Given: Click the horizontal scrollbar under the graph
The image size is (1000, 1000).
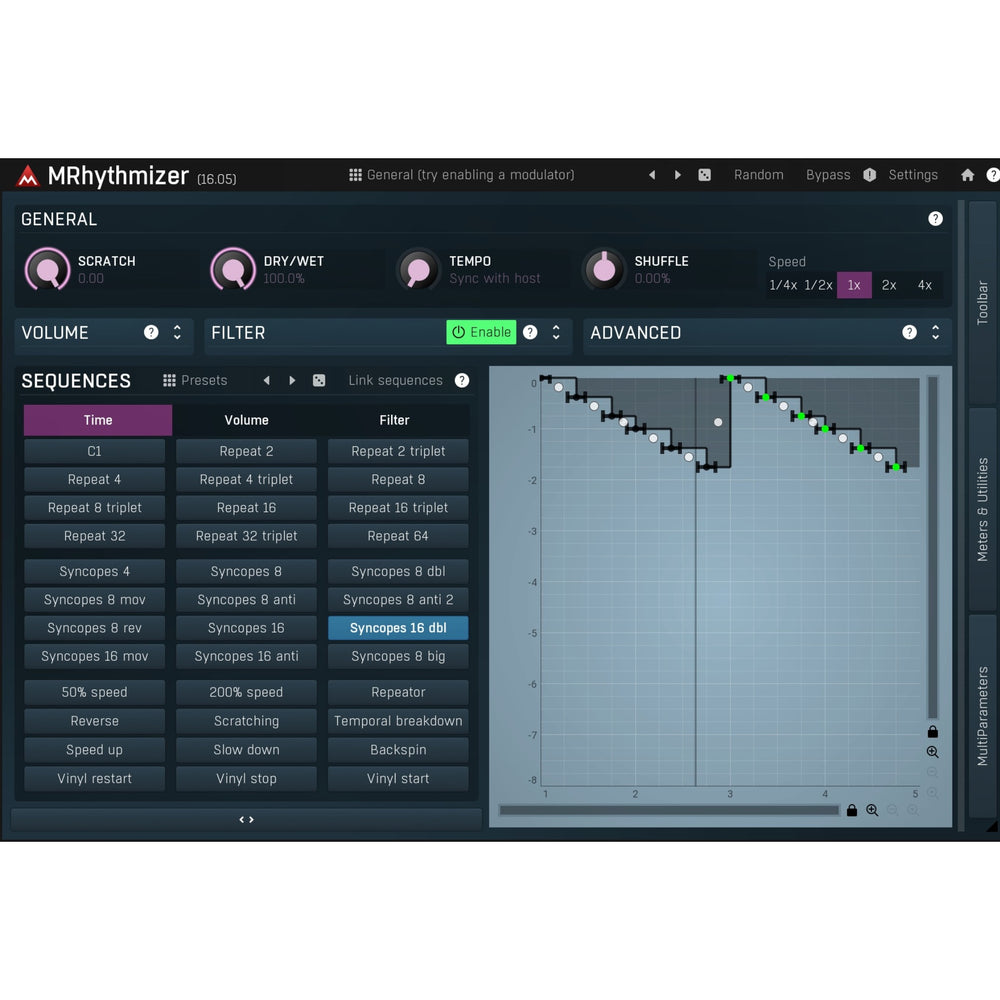Looking at the screenshot, I should click(668, 810).
